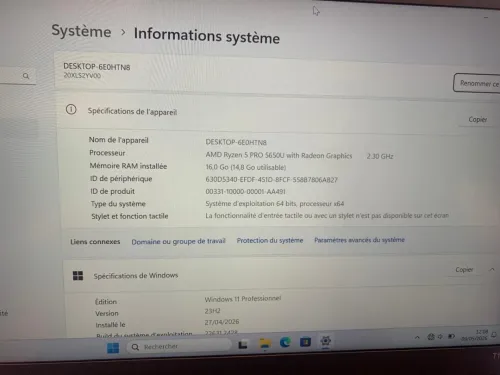Select the 23H2 version value

(212, 311)
